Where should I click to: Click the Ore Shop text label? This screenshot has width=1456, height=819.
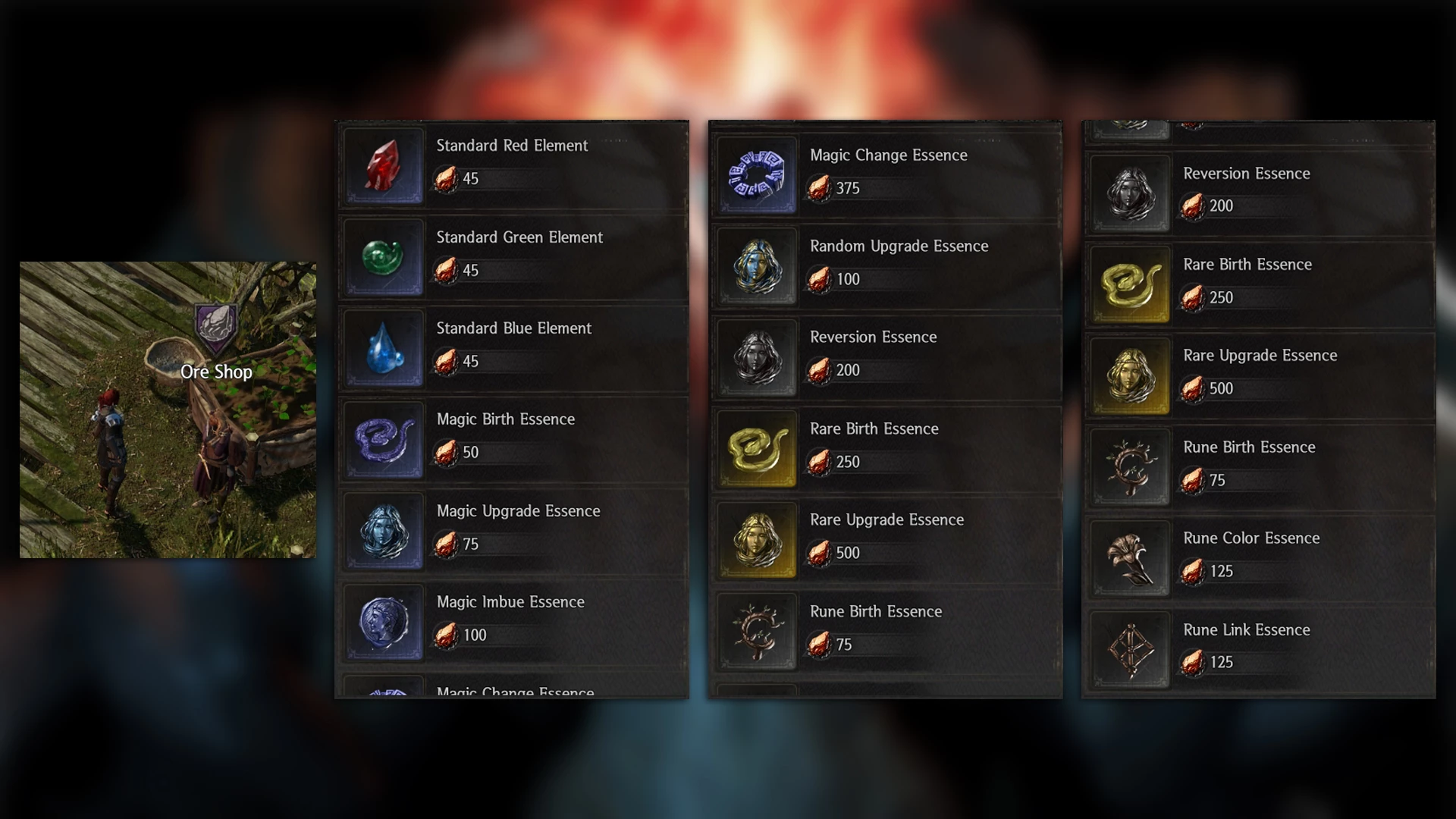(216, 372)
